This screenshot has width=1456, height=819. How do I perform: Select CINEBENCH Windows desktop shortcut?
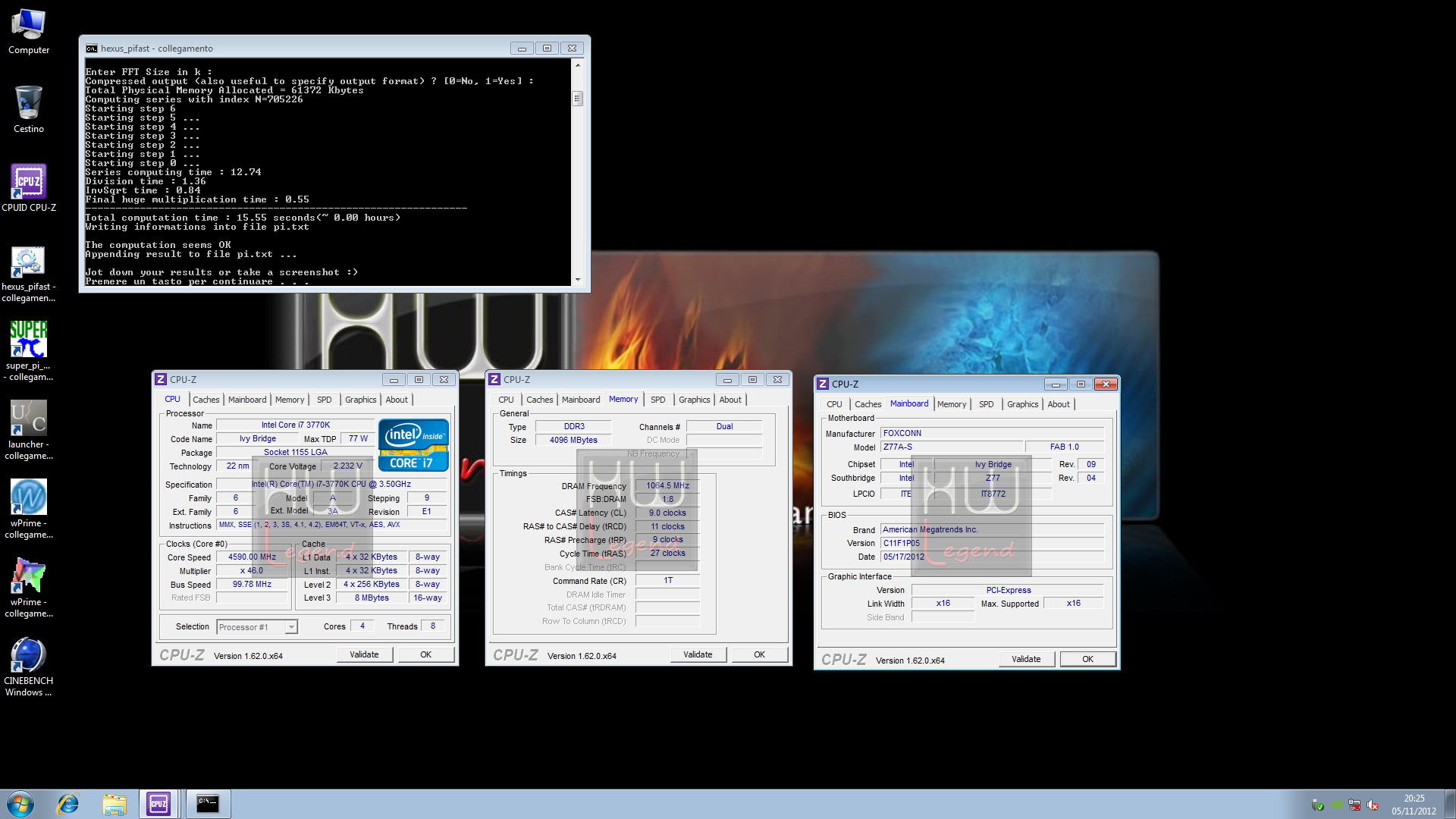(x=29, y=666)
